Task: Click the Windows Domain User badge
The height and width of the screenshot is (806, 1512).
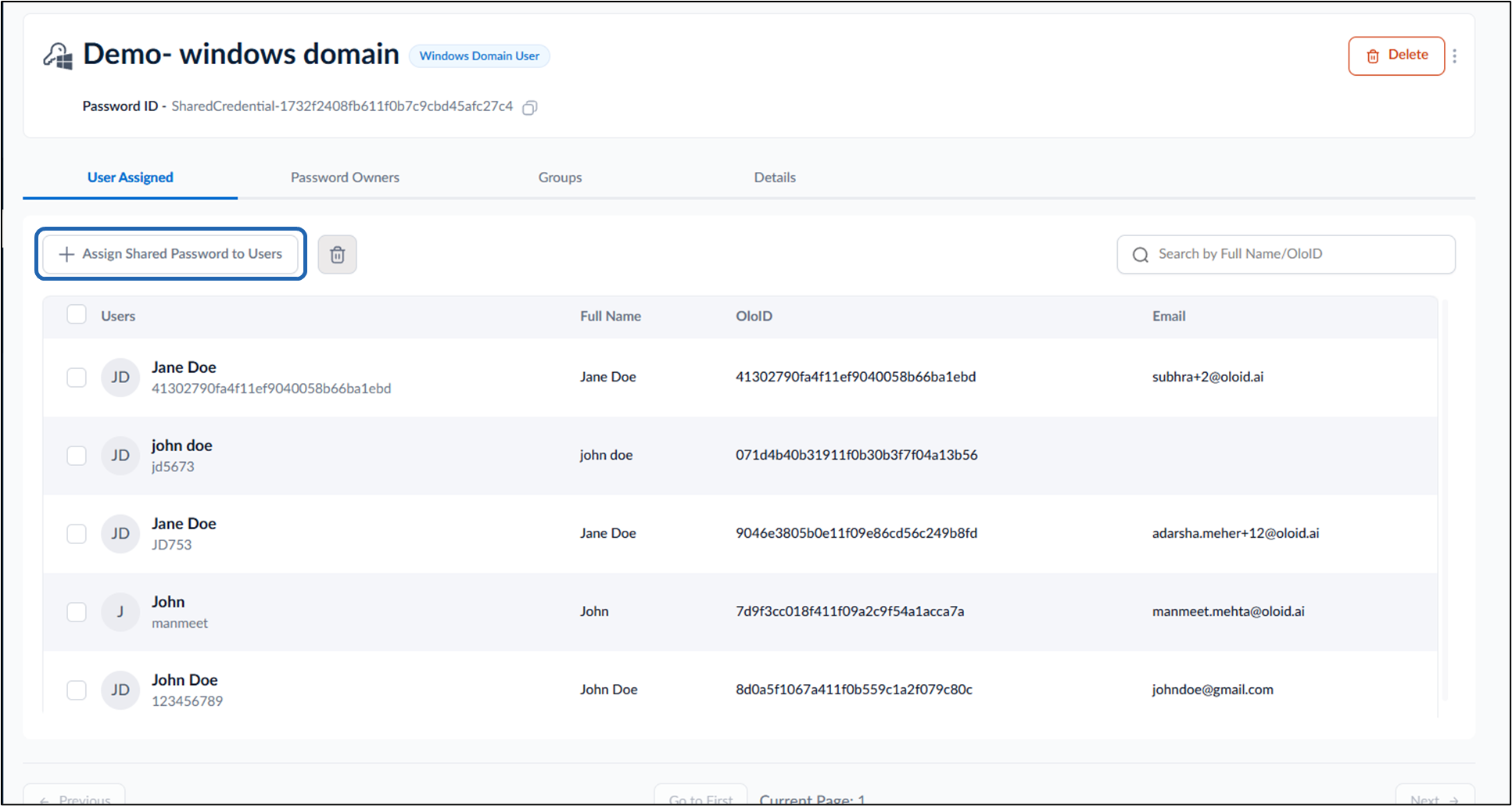Action: [x=479, y=56]
